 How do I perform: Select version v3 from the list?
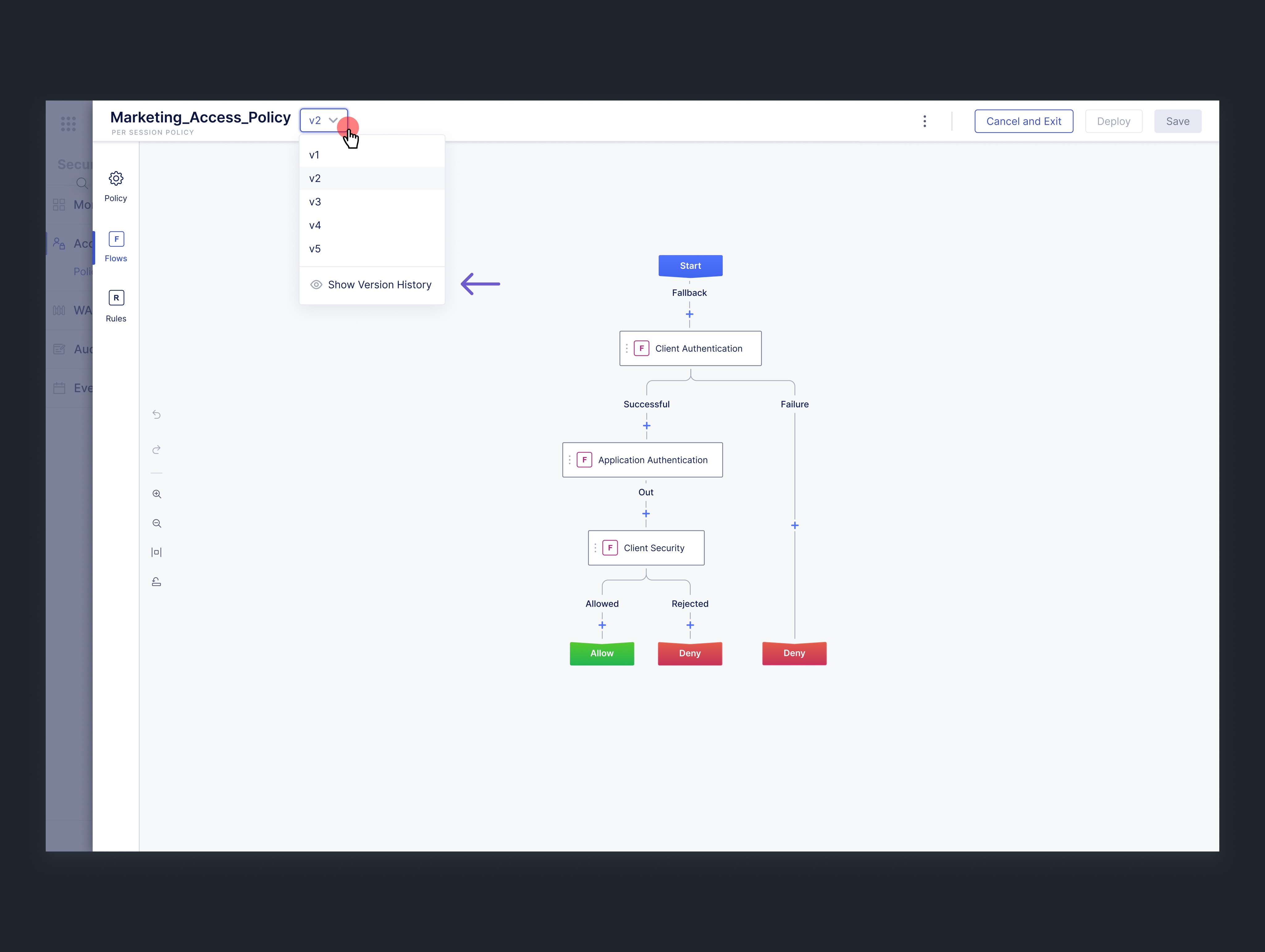click(x=315, y=202)
